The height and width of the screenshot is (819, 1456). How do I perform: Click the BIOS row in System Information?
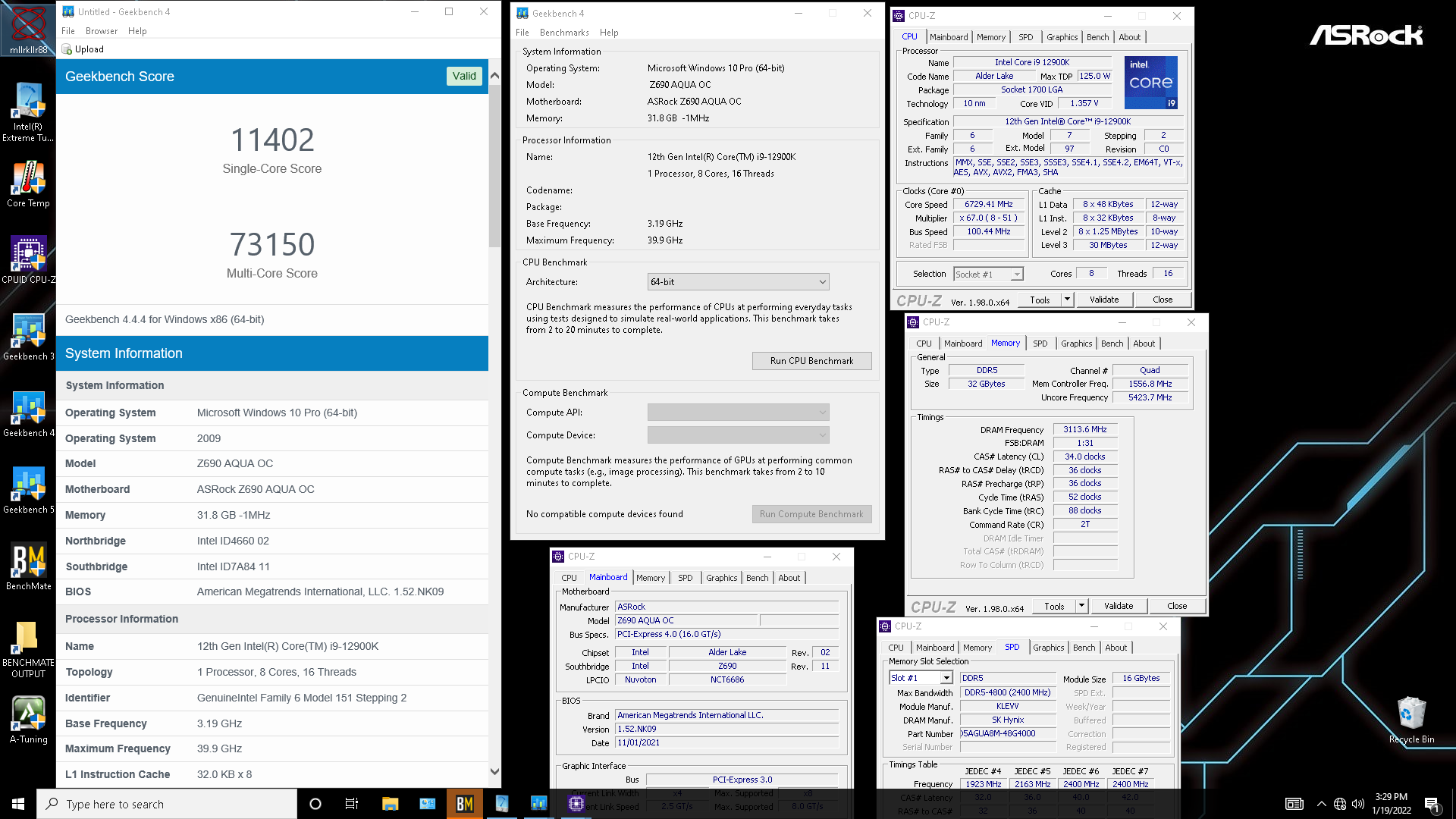[272, 591]
